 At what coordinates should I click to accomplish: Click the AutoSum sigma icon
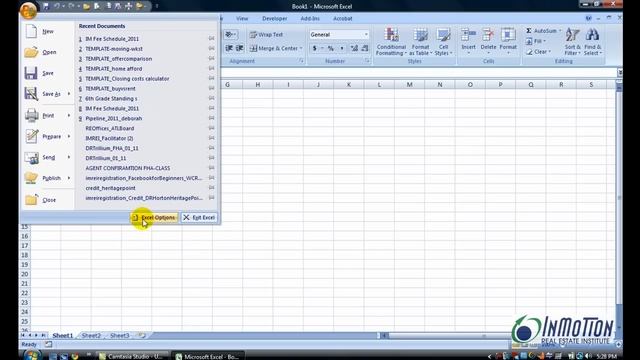[529, 31]
